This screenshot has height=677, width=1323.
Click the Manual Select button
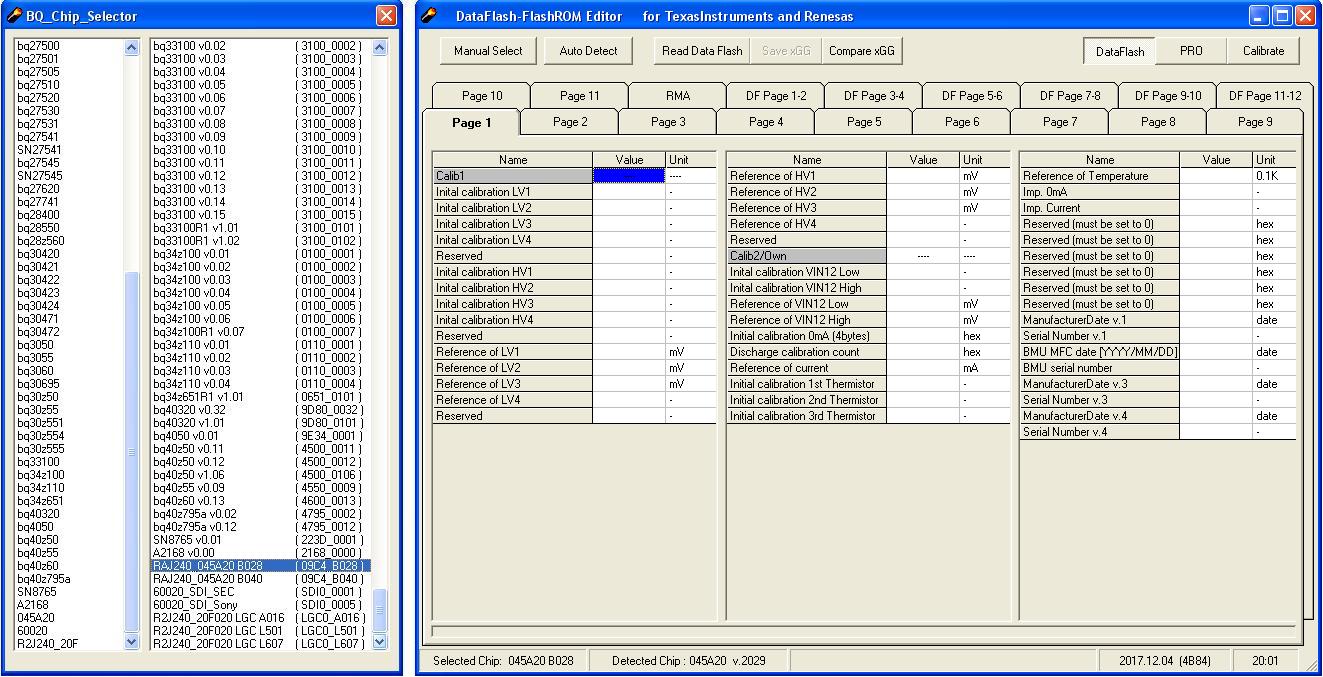488,51
